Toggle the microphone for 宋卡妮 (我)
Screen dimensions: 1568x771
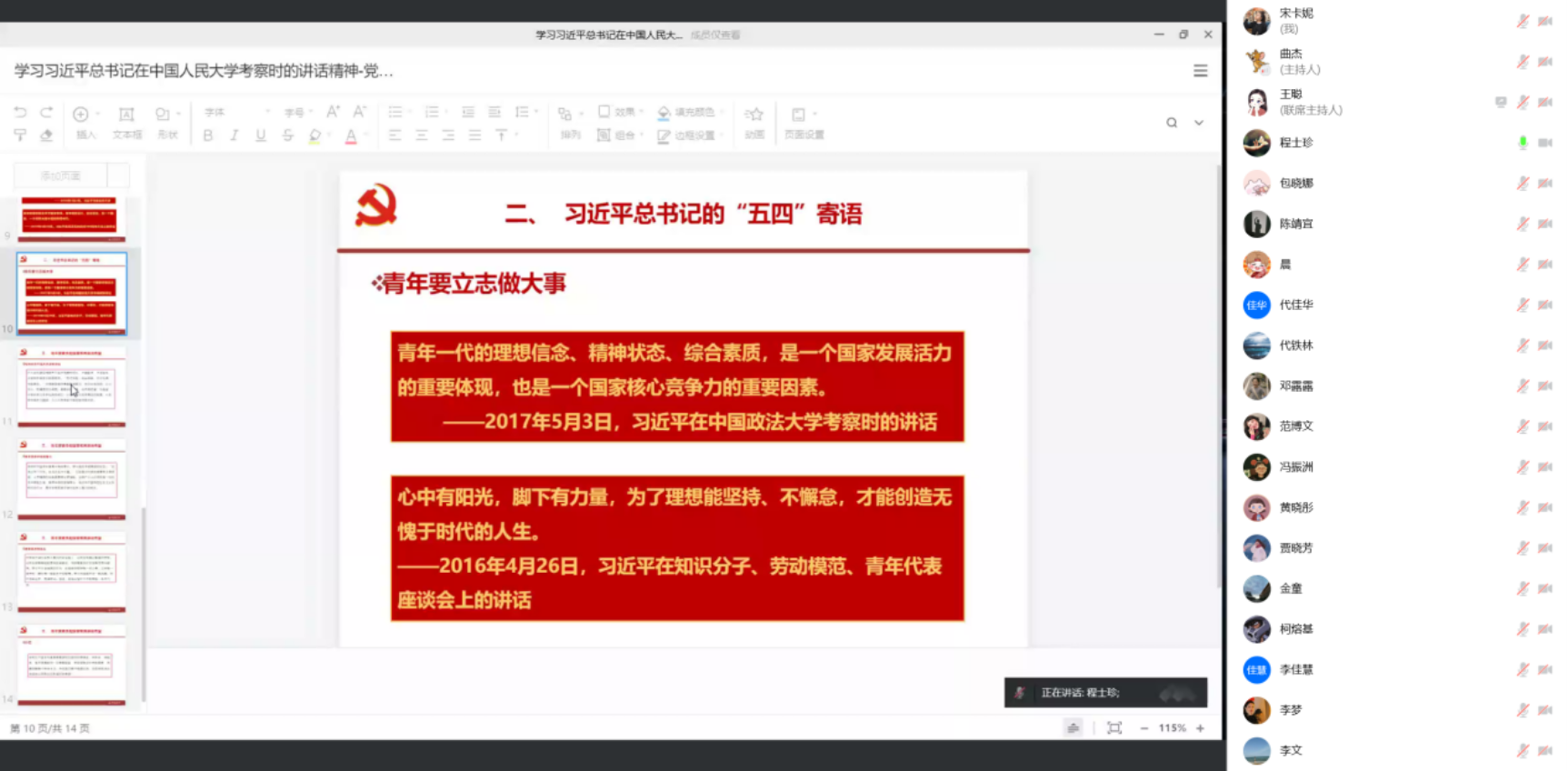tap(1523, 21)
